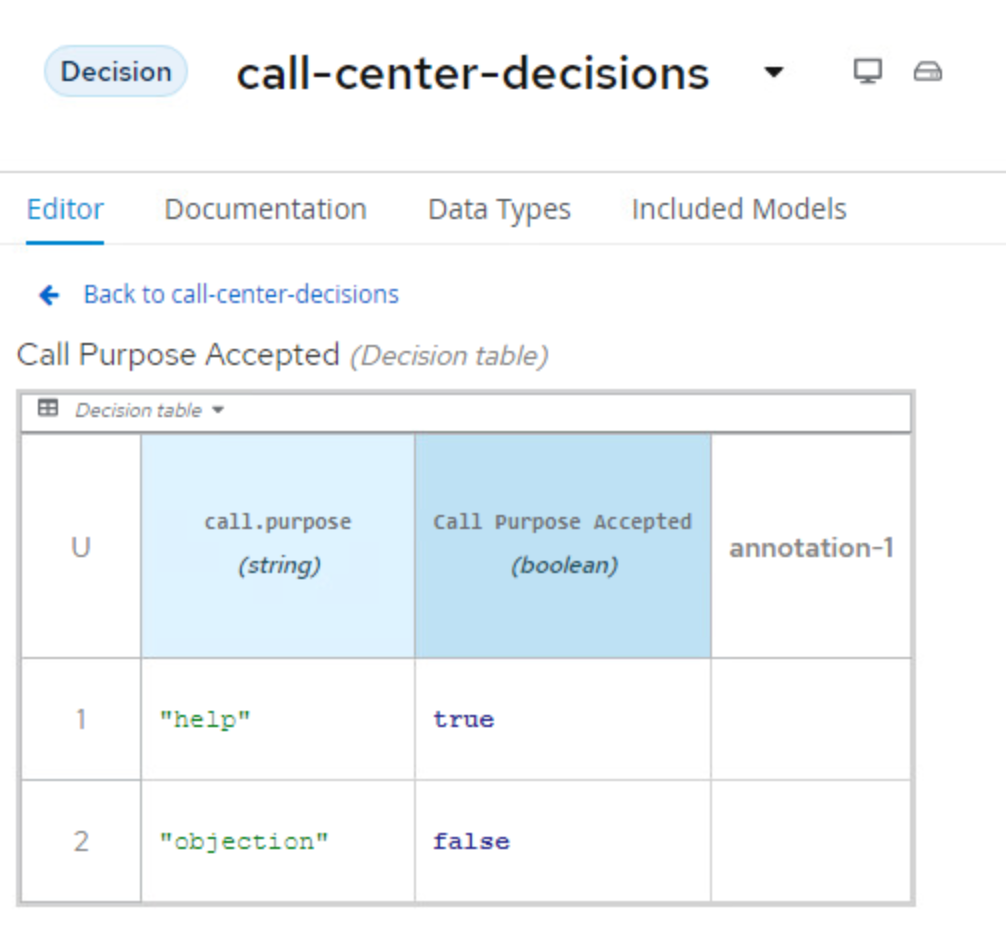Open the call-center-decisions title dropdown arrow

774,72
